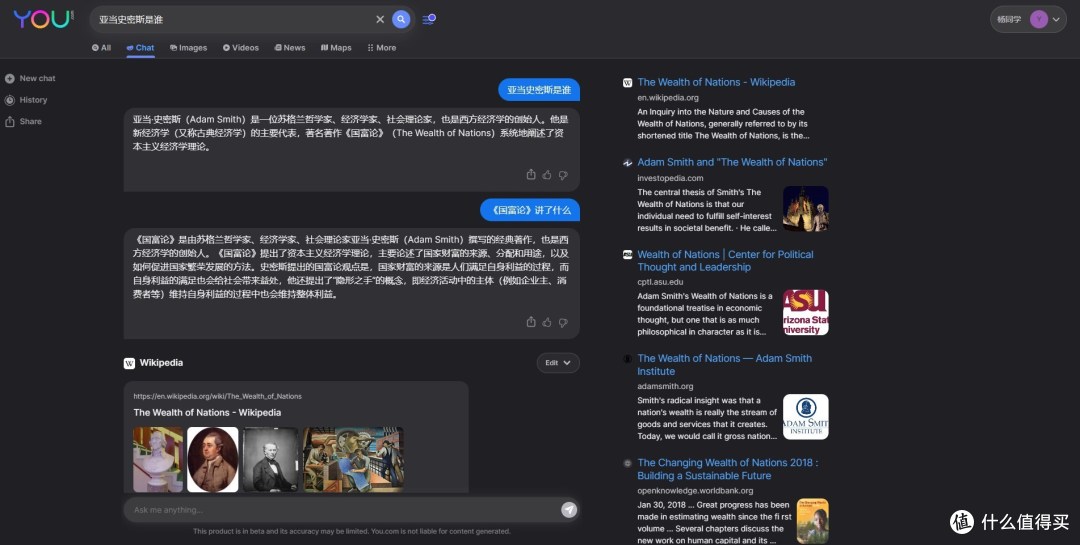Share the 《国富论》 answer
This screenshot has width=1080, height=545.
[x=531, y=322]
